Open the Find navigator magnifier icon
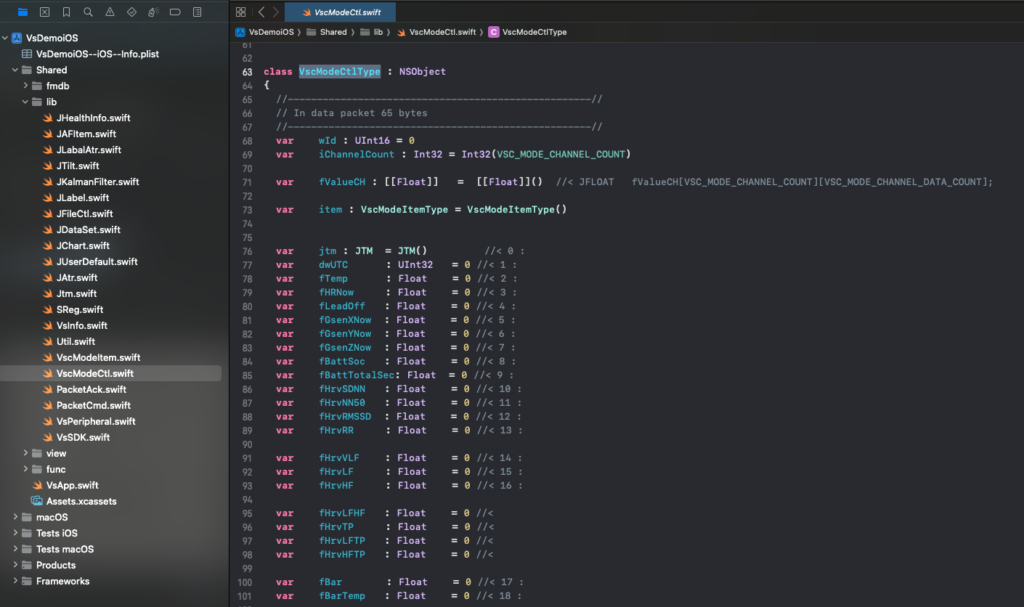The image size is (1024, 607). (88, 12)
